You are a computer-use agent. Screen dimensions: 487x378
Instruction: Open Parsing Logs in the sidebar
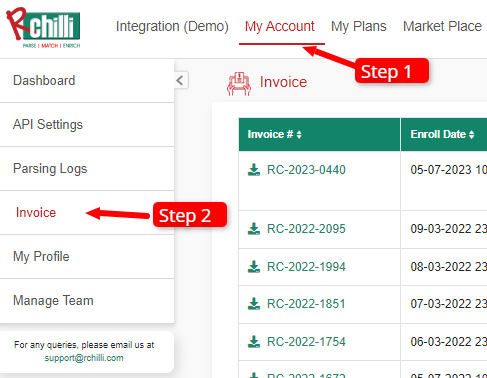coord(87,169)
